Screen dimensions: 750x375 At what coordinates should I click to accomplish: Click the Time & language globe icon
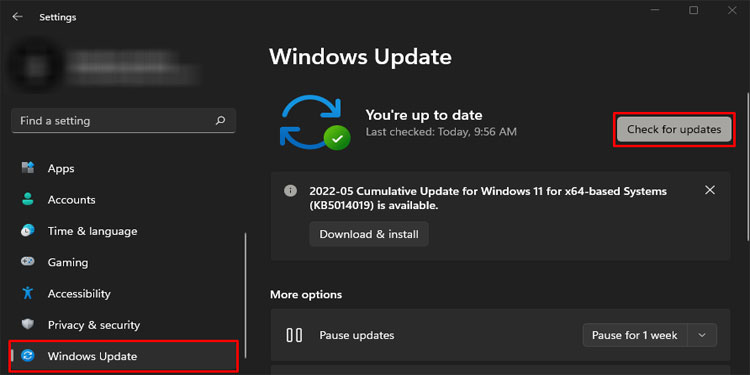[x=28, y=231]
